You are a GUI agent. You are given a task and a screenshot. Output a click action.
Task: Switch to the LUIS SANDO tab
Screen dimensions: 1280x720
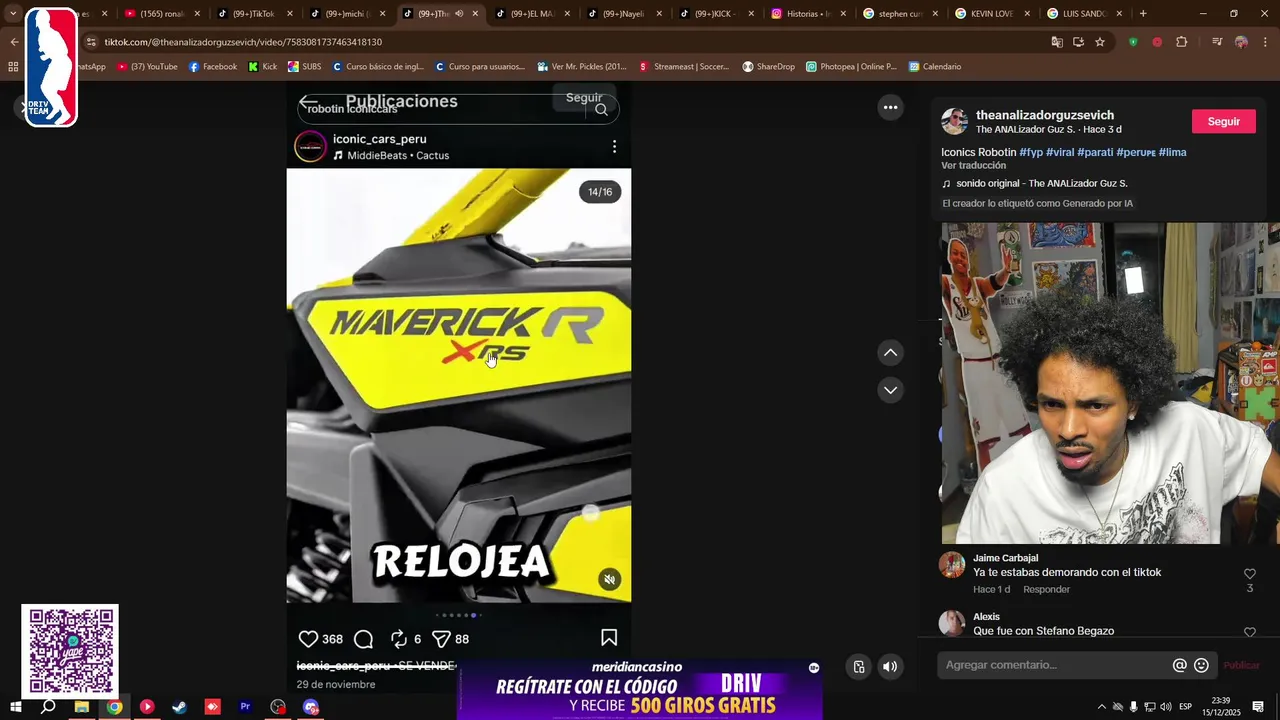(1084, 14)
